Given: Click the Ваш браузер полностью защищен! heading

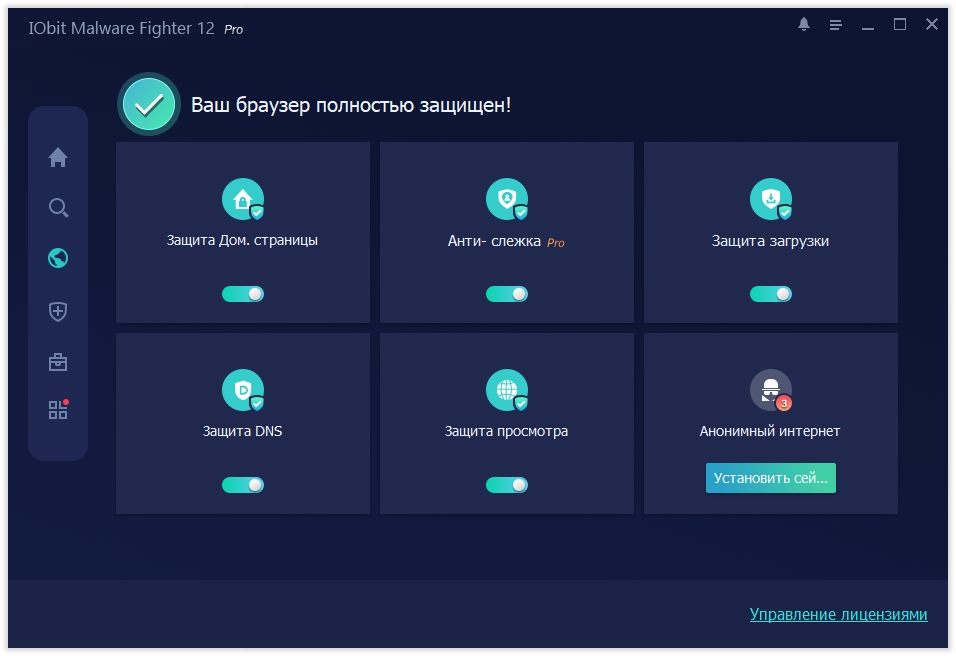Looking at the screenshot, I should [x=351, y=105].
